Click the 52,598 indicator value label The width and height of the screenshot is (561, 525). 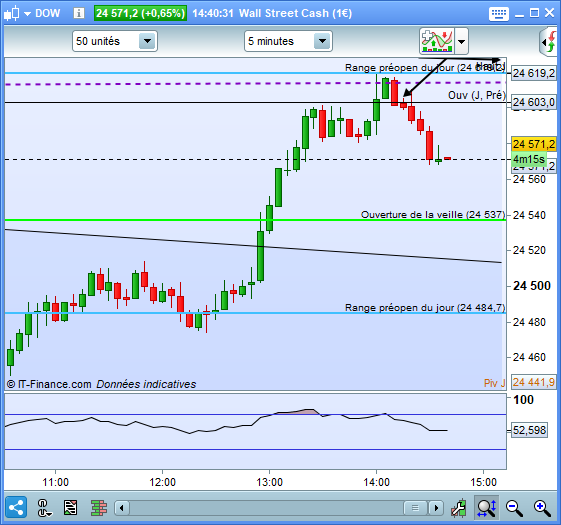click(530, 430)
